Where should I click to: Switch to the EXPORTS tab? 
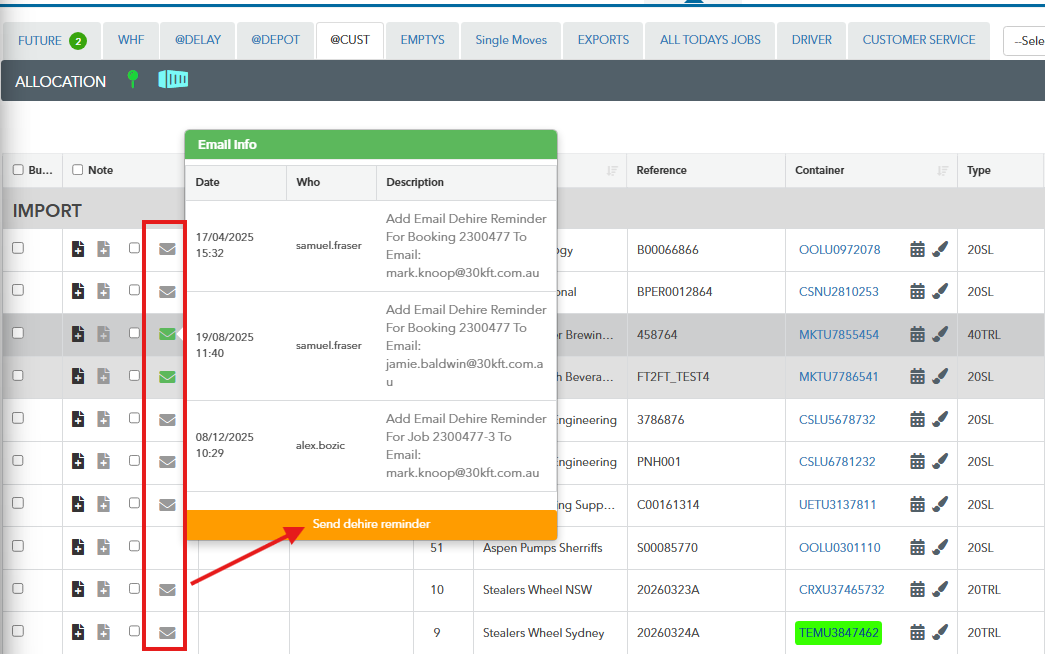(x=603, y=40)
